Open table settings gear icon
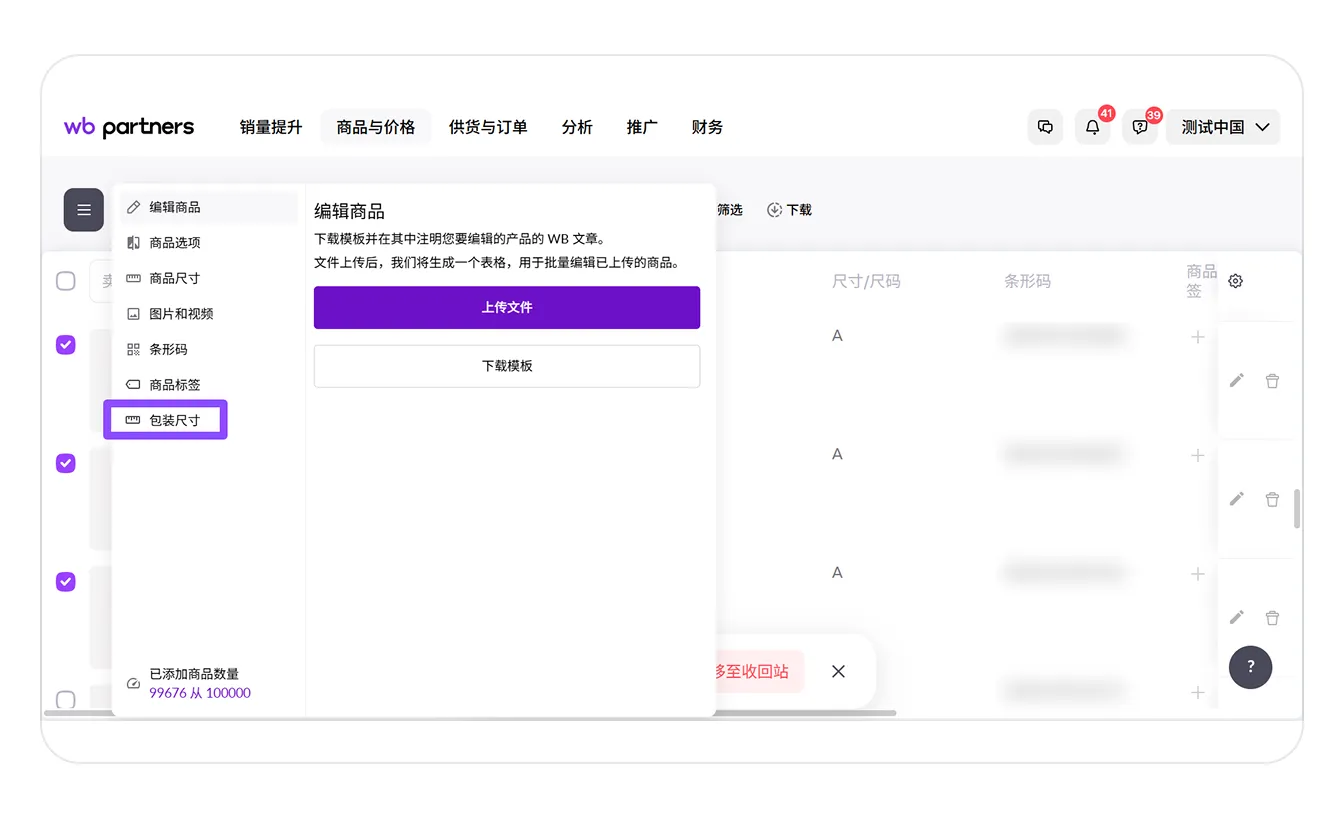This screenshot has height=818, width=1344. point(1235,281)
